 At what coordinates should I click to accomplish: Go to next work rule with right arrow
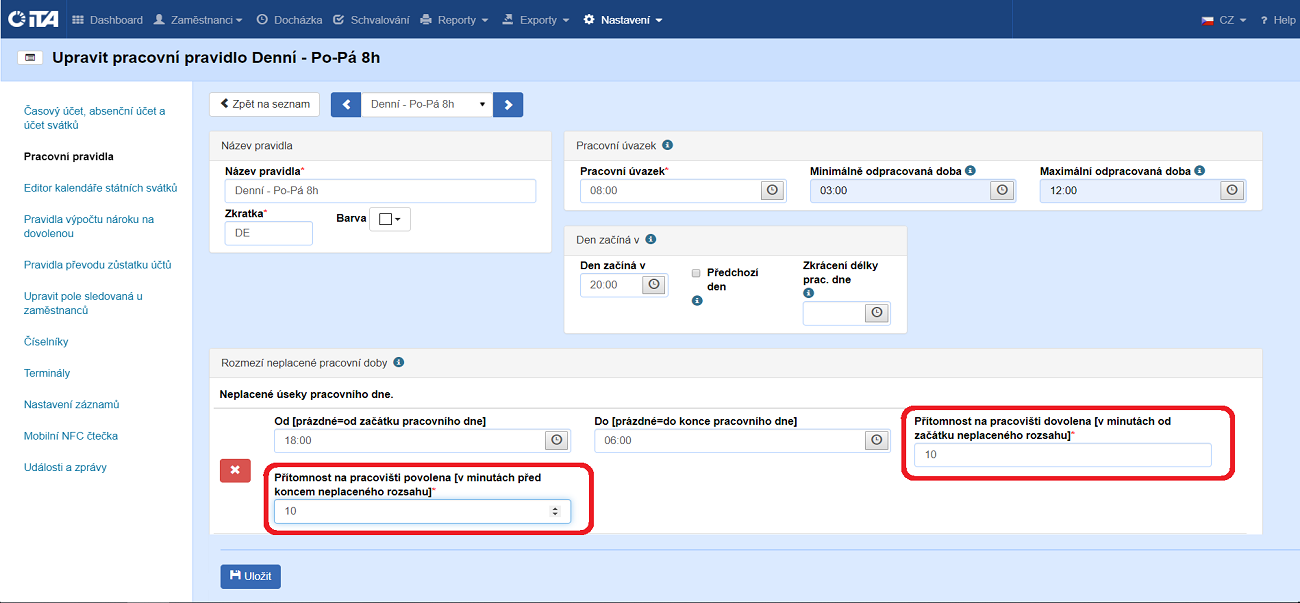508,104
